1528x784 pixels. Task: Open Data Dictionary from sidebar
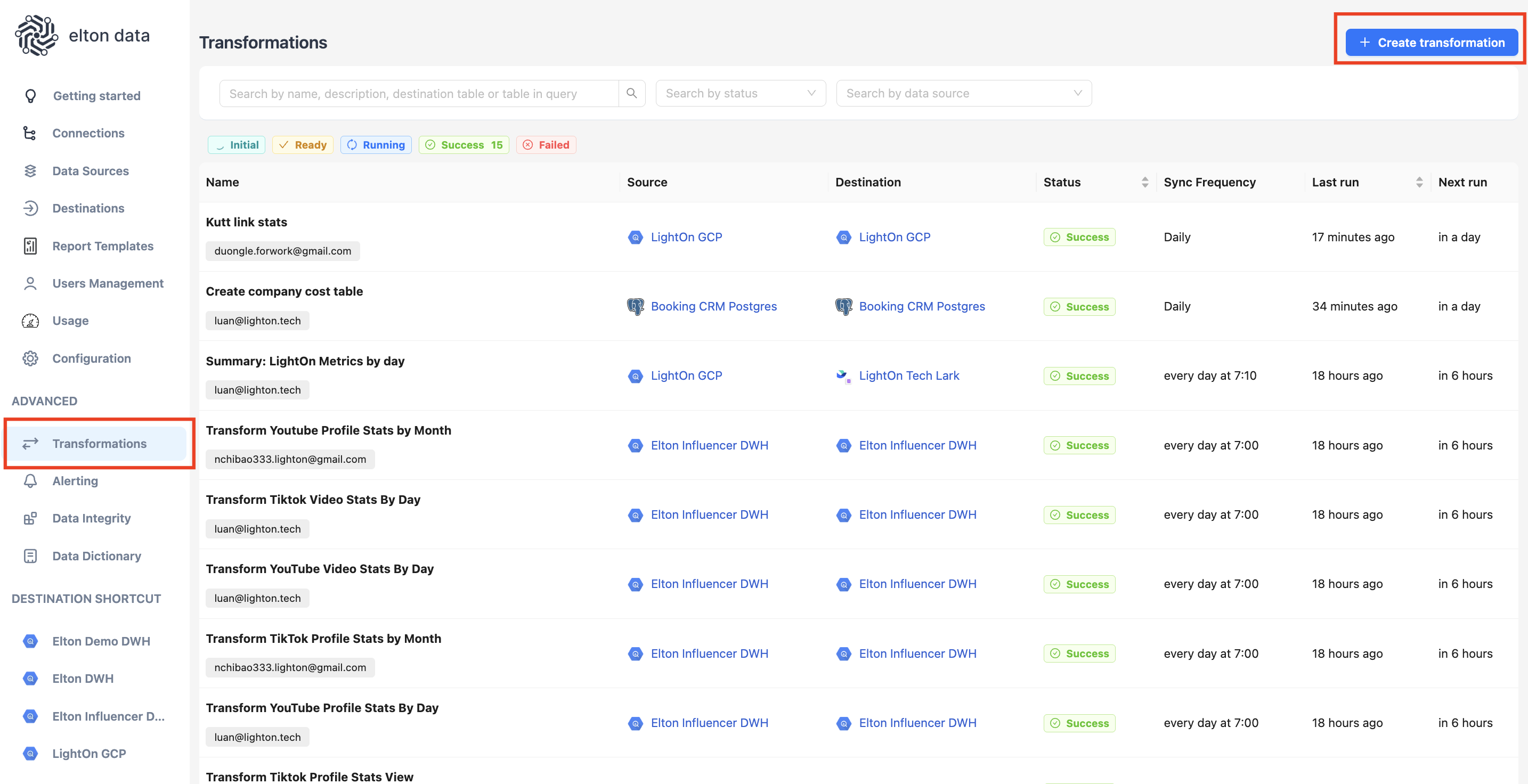96,556
